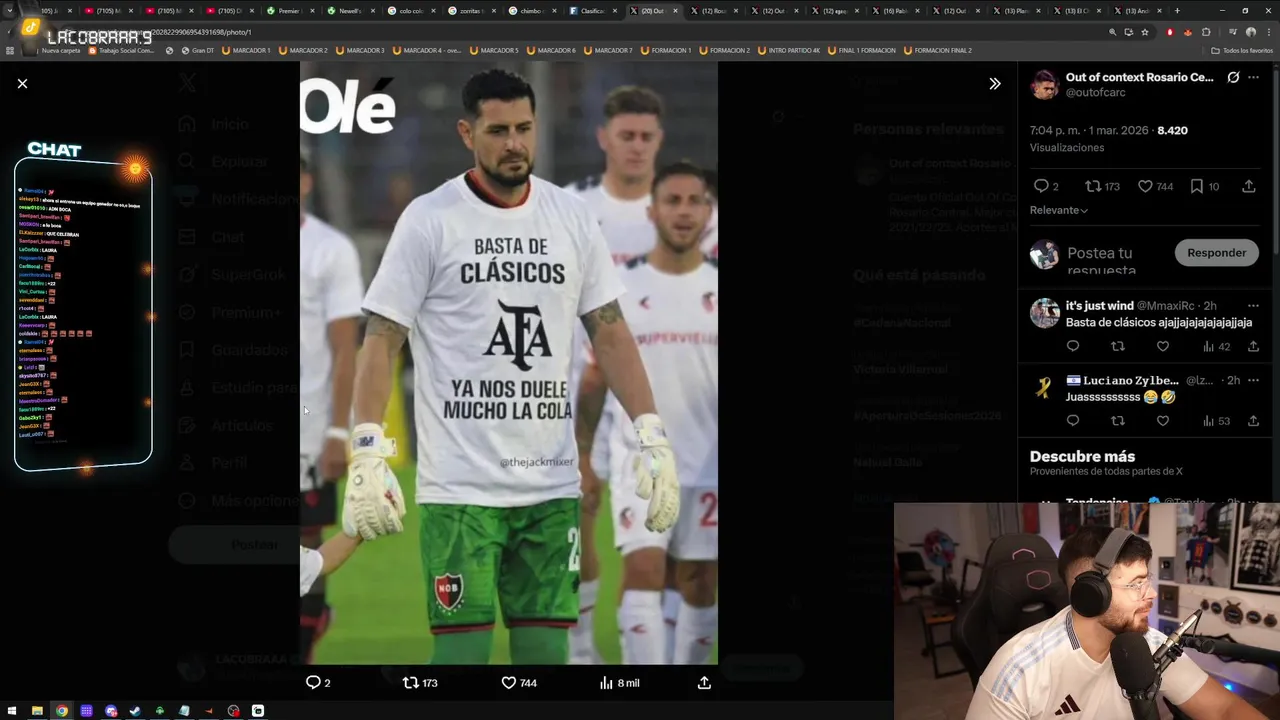Share the main post from the side panel
Image resolution: width=1280 pixels, height=720 pixels.
(1249, 186)
